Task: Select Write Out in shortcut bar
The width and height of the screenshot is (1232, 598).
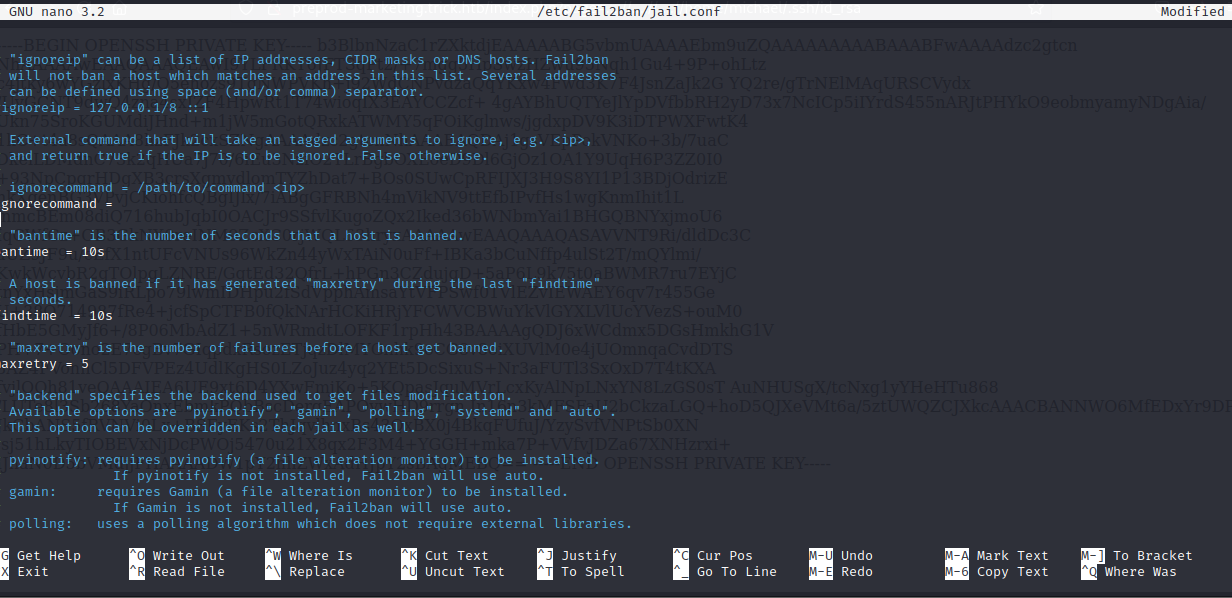Action: tap(188, 556)
